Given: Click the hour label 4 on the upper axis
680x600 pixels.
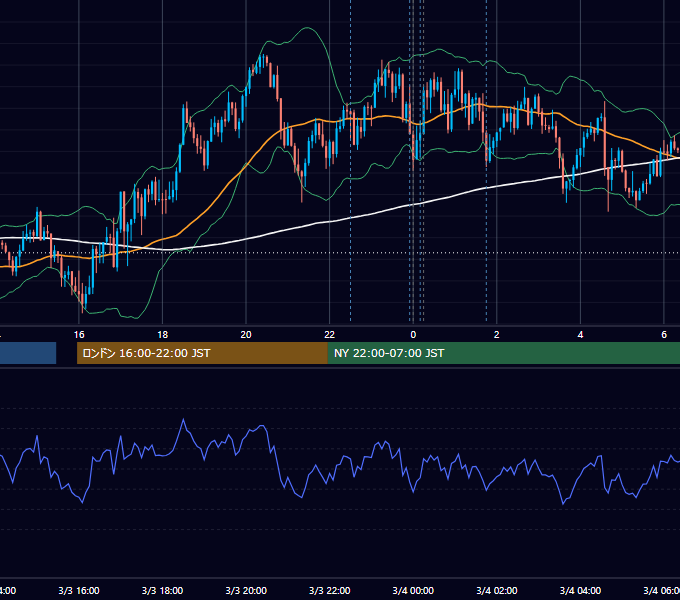Looking at the screenshot, I should tap(580, 335).
